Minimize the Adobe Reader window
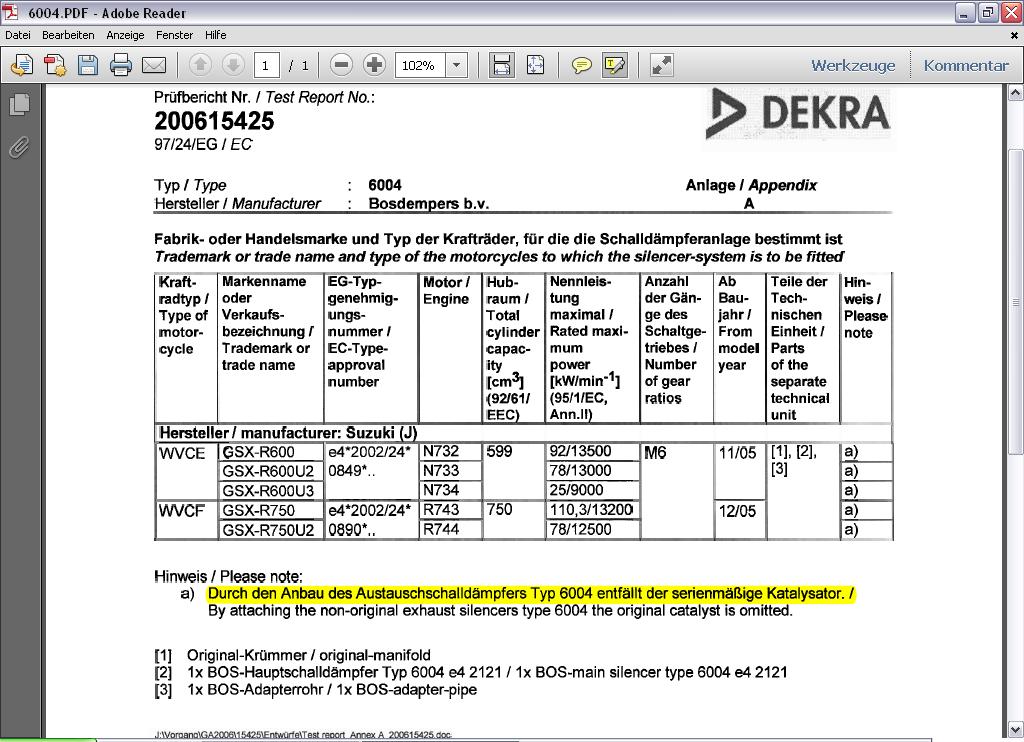 (x=965, y=12)
